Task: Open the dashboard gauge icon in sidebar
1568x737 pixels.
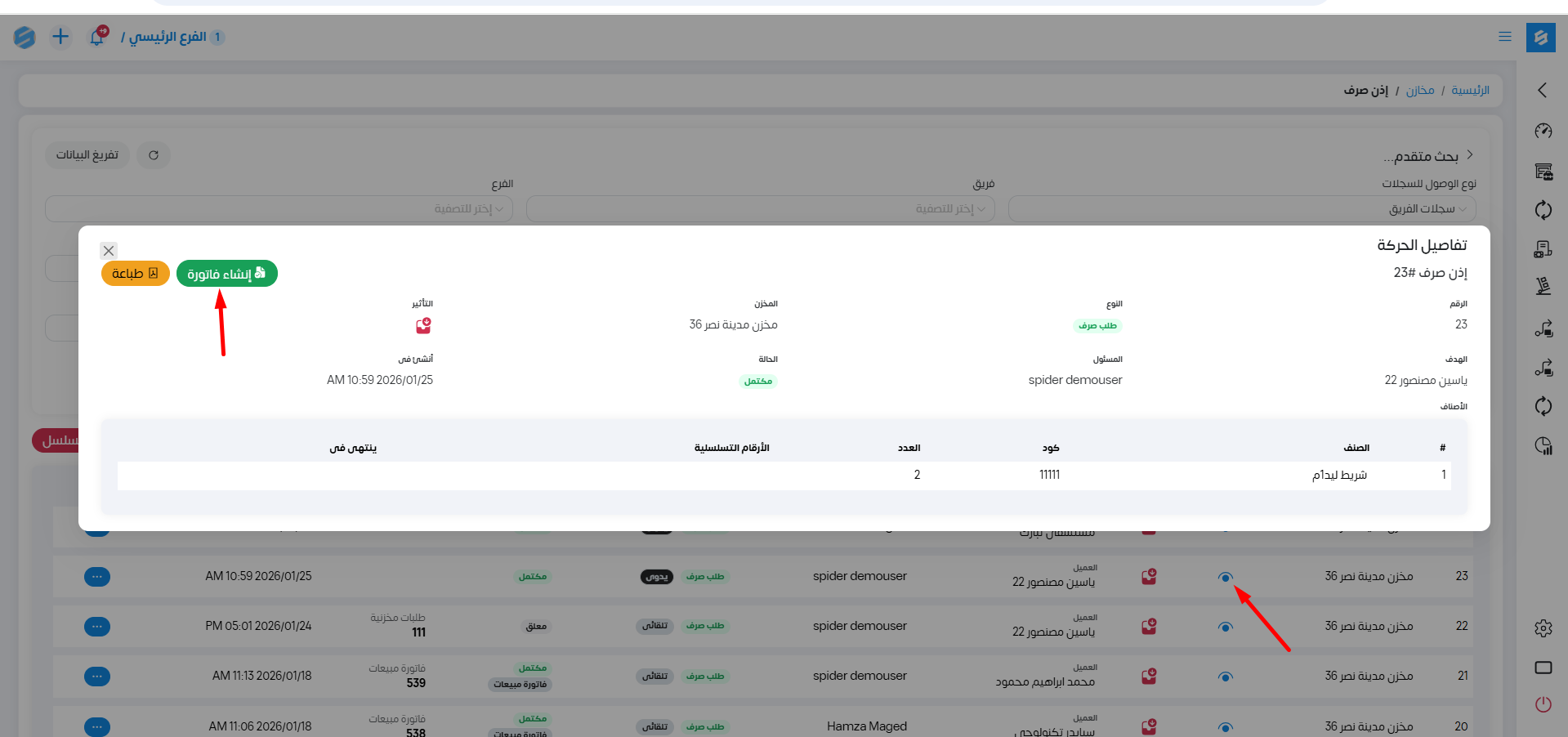Action: coord(1543,131)
